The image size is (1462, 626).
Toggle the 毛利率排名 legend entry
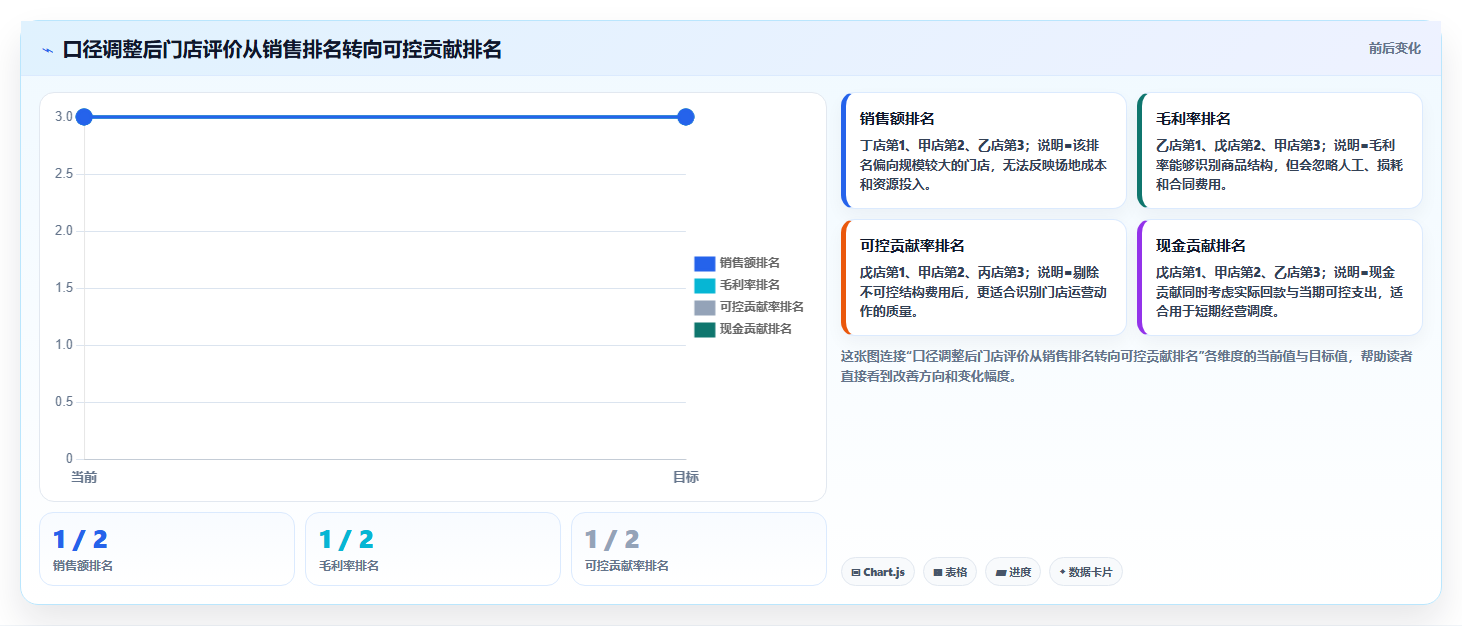(x=737, y=285)
